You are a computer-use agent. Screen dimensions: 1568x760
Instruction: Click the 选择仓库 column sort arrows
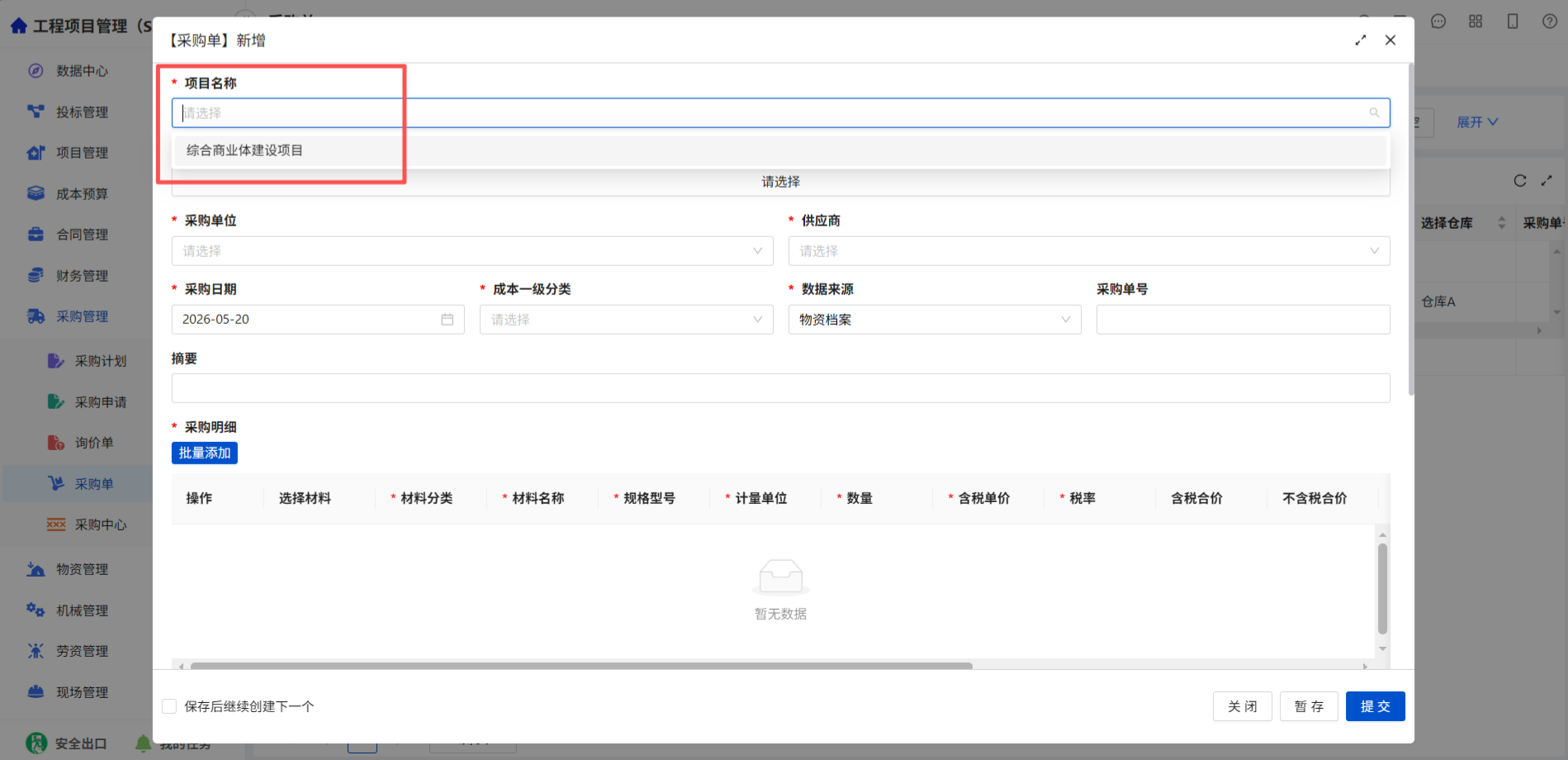[x=1502, y=223]
